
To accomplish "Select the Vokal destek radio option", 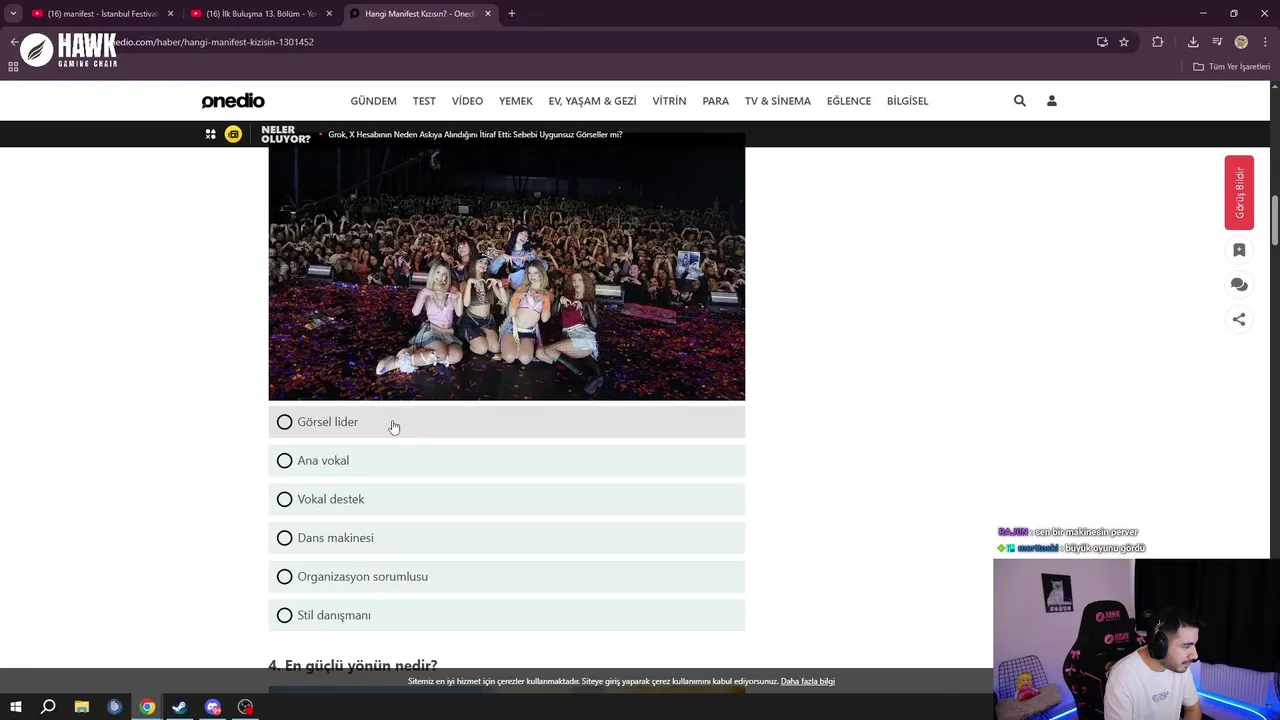I will [506, 499].
